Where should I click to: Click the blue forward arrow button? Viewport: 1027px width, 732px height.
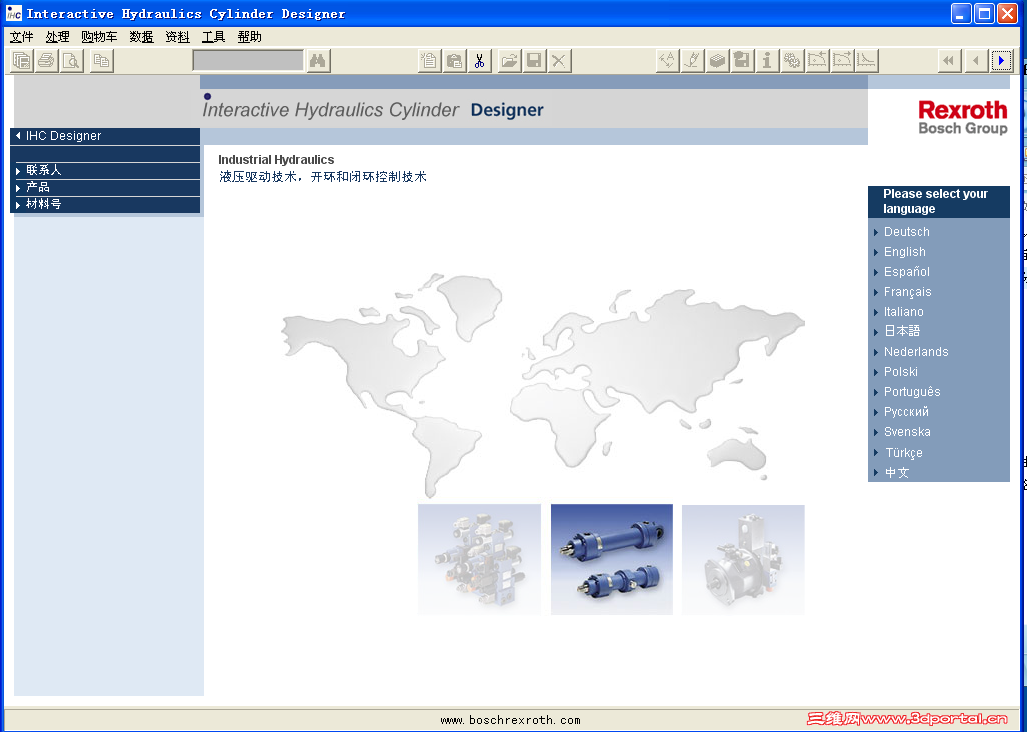point(1001,61)
